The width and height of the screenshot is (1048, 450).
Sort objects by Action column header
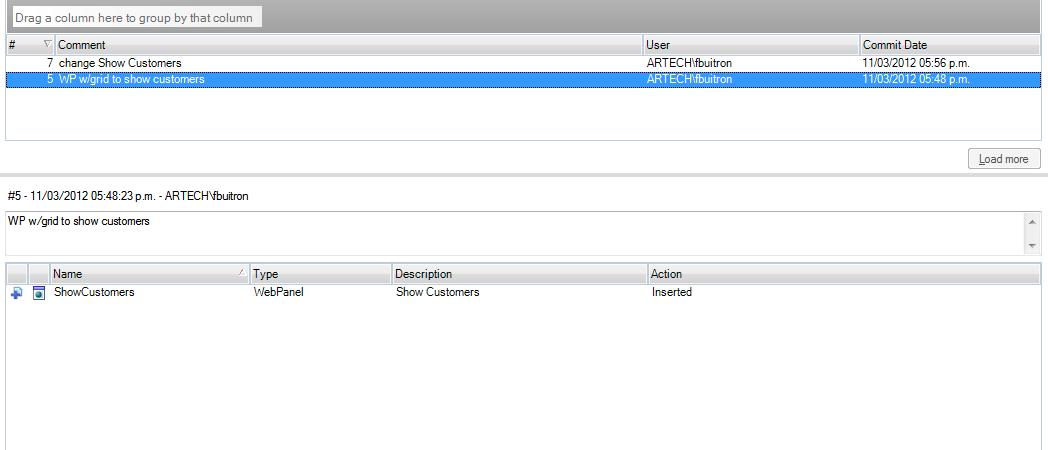[844, 274]
